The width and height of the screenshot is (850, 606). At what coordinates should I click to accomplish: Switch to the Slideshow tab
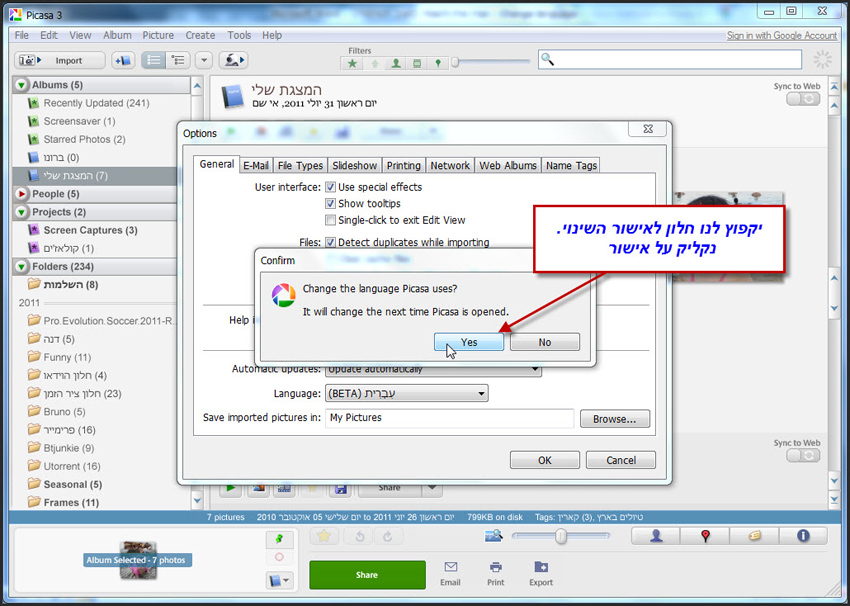[355, 165]
